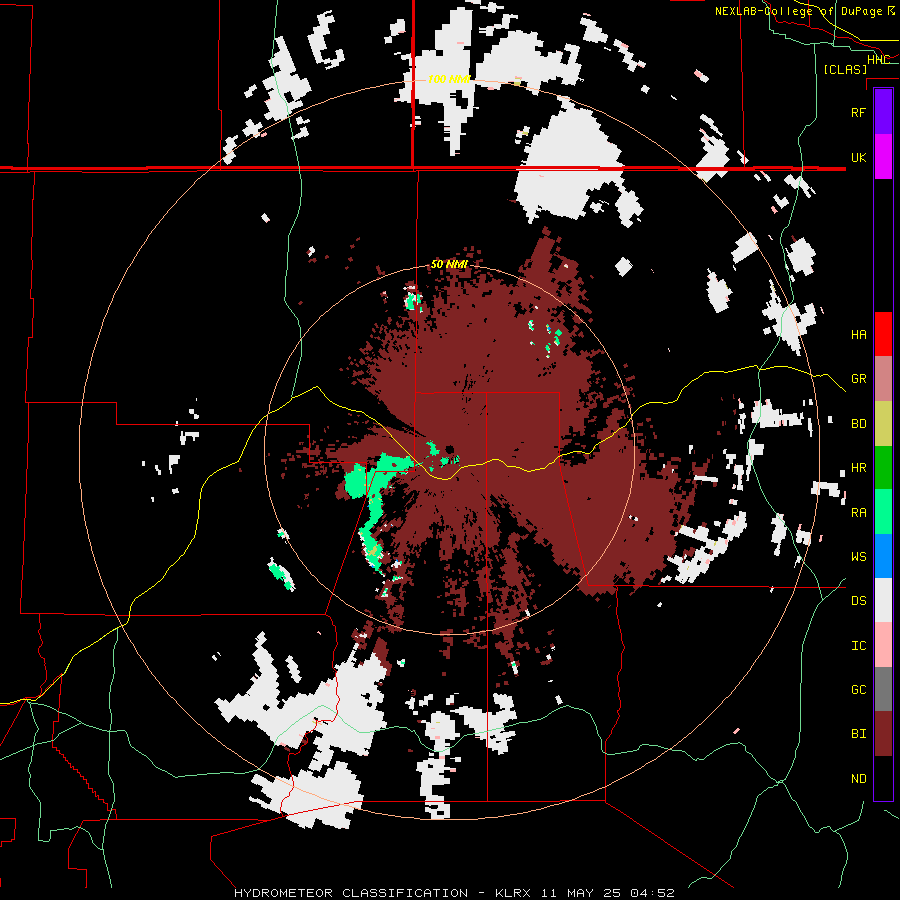The height and width of the screenshot is (900, 900).
Task: Click the 50 NMI range ring label
Action: coord(449,265)
